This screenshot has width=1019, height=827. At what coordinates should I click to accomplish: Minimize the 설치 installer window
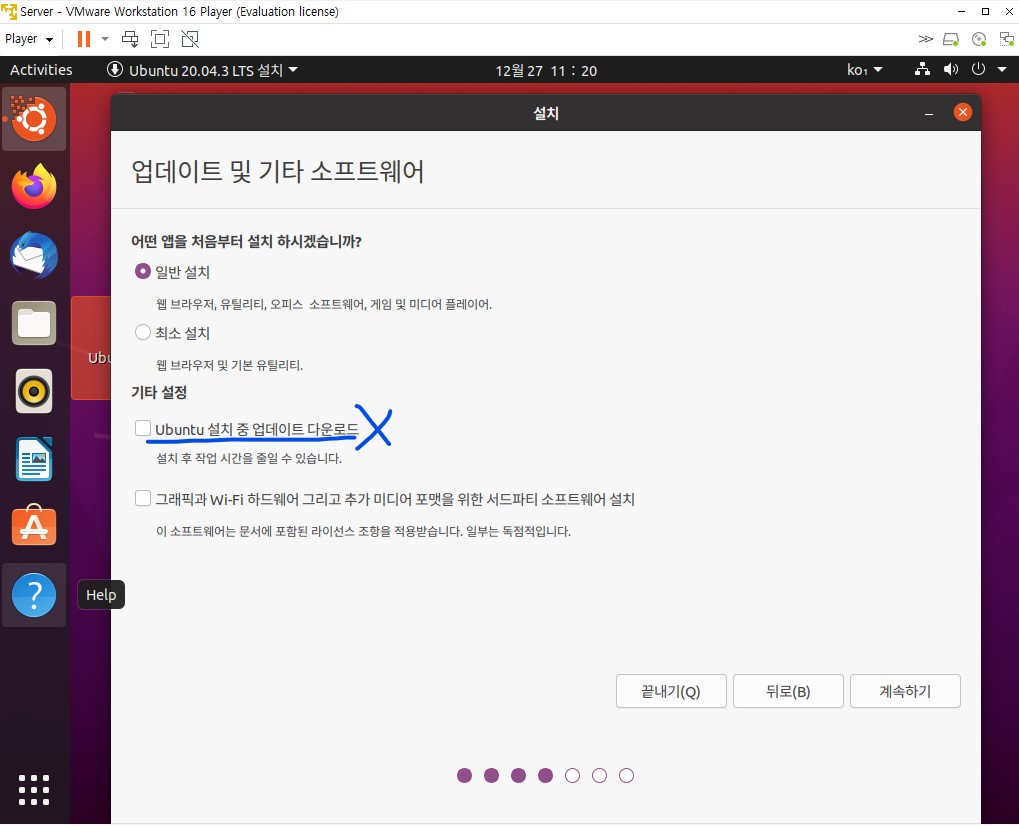click(929, 114)
